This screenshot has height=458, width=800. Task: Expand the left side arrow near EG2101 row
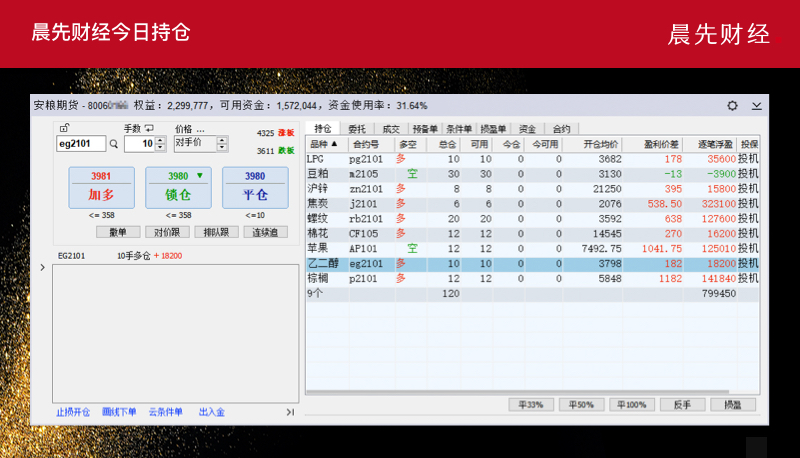42,268
